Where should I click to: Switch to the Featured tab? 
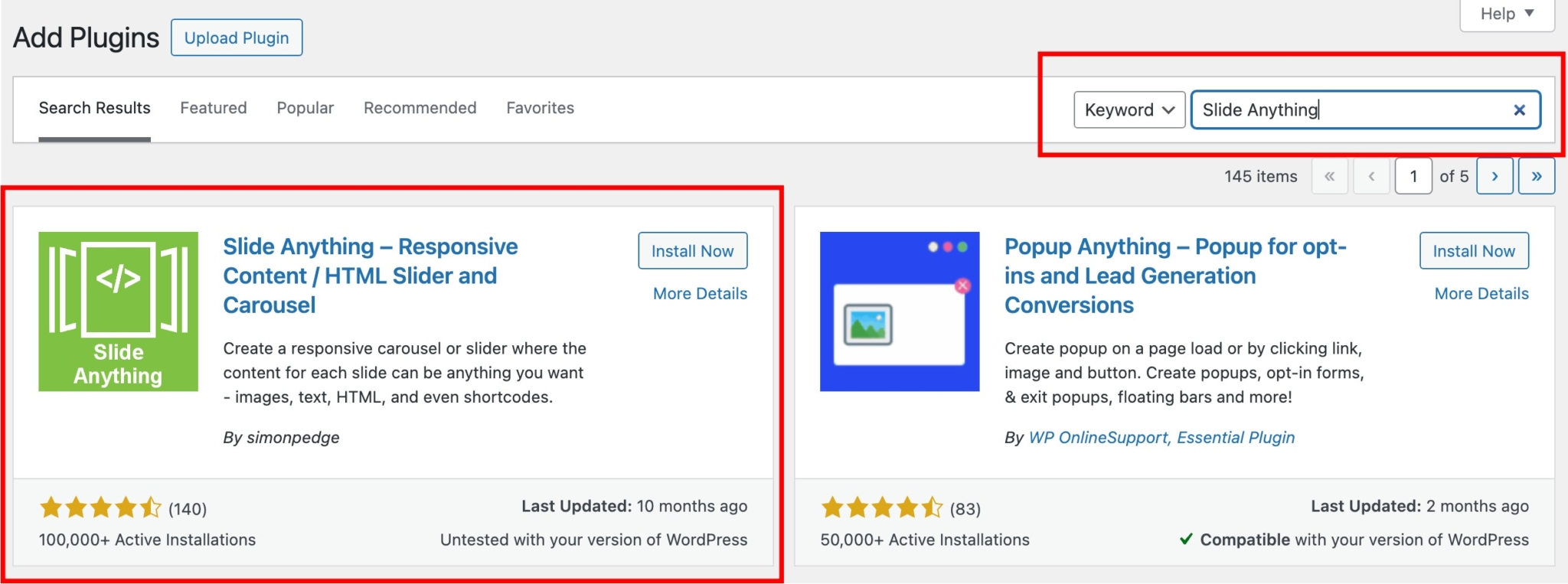tap(214, 108)
